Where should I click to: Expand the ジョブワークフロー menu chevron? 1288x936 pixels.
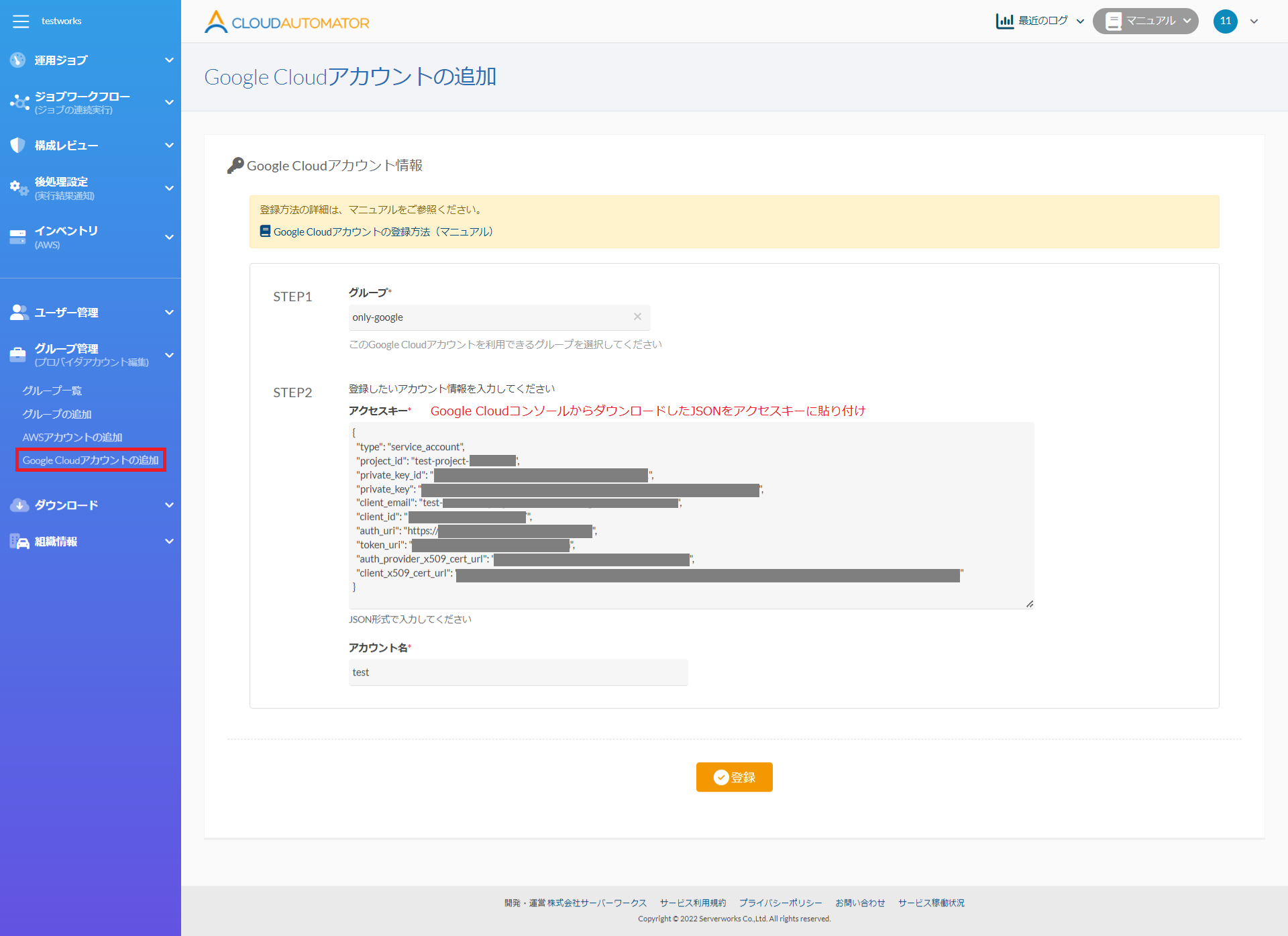(169, 102)
